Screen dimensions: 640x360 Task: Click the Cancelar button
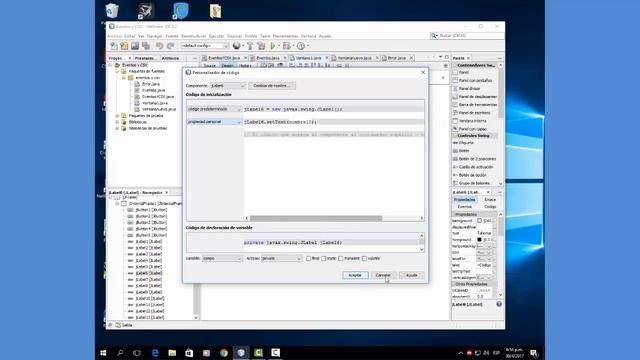(383, 276)
